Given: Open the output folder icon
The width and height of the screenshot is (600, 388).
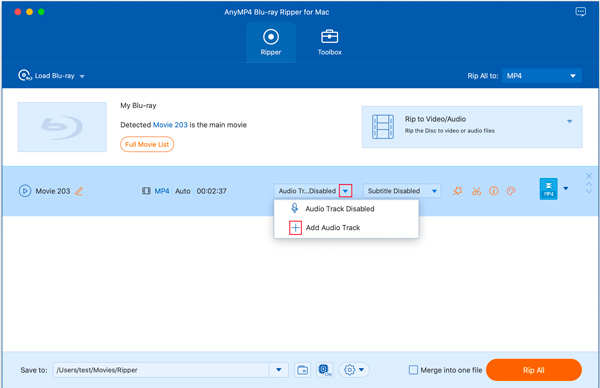Looking at the screenshot, I should [302, 370].
